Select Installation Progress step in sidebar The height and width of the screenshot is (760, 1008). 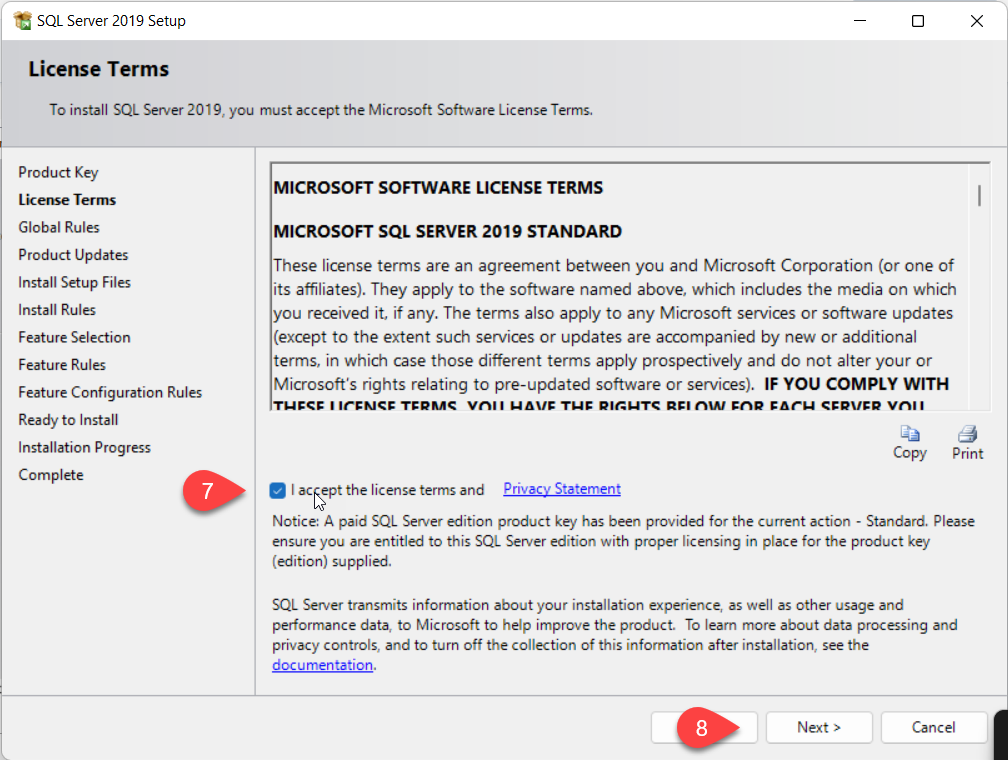click(84, 448)
